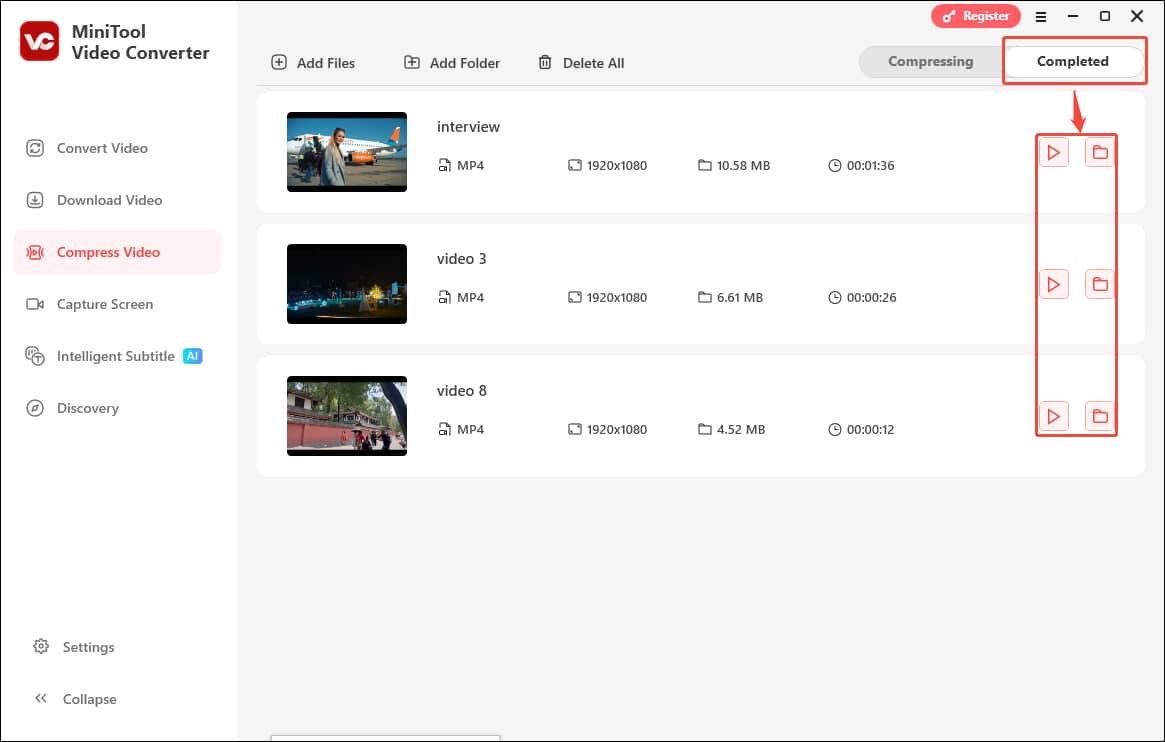Image resolution: width=1165 pixels, height=742 pixels.
Task: Open the hamburger menu at top right
Action: coord(1040,16)
